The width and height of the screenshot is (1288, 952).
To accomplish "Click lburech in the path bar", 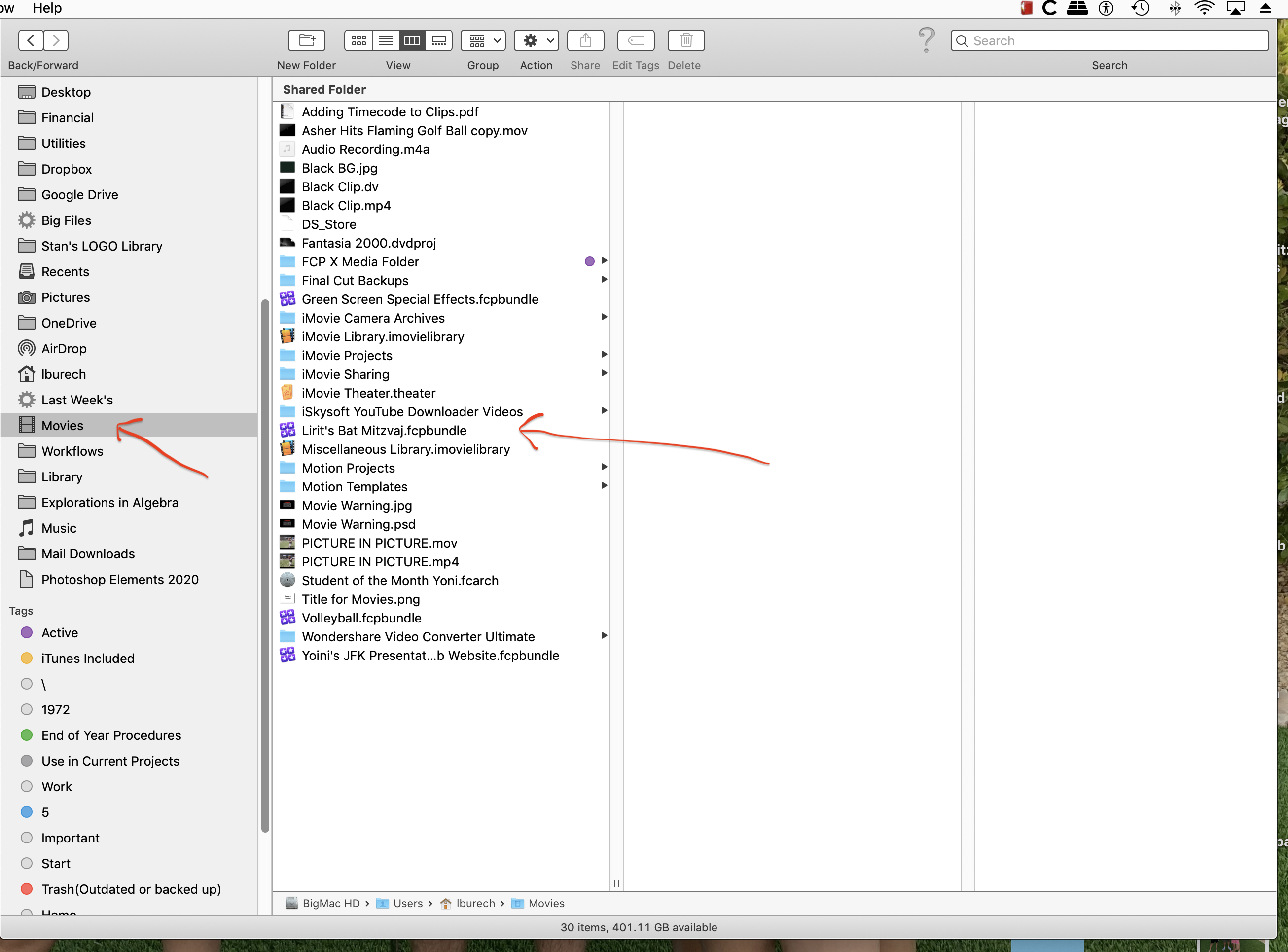I will pos(475,904).
